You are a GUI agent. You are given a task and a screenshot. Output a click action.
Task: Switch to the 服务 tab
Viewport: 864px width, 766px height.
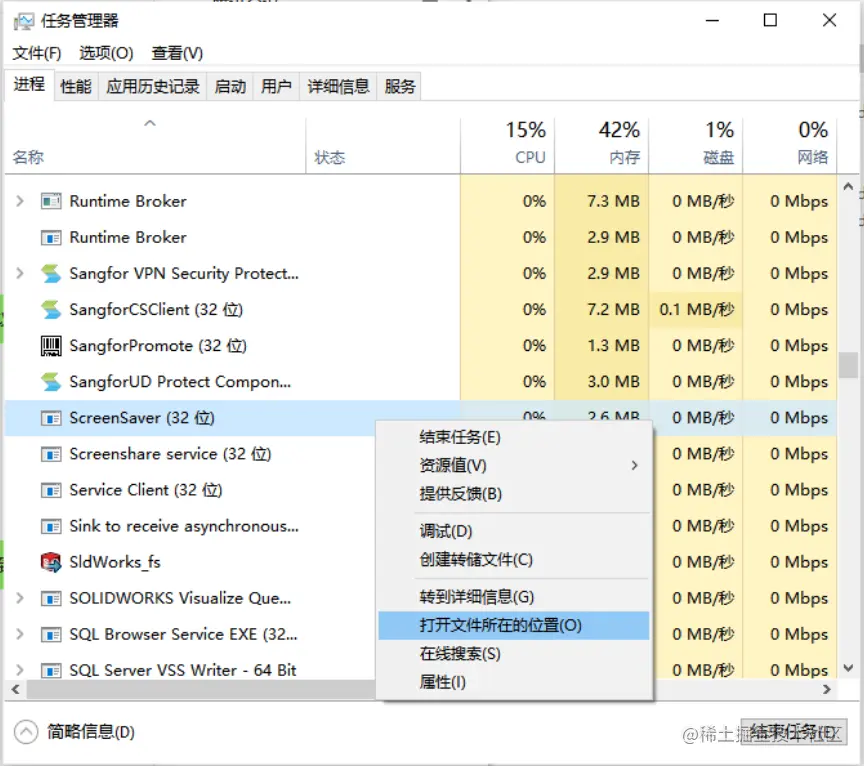399,87
